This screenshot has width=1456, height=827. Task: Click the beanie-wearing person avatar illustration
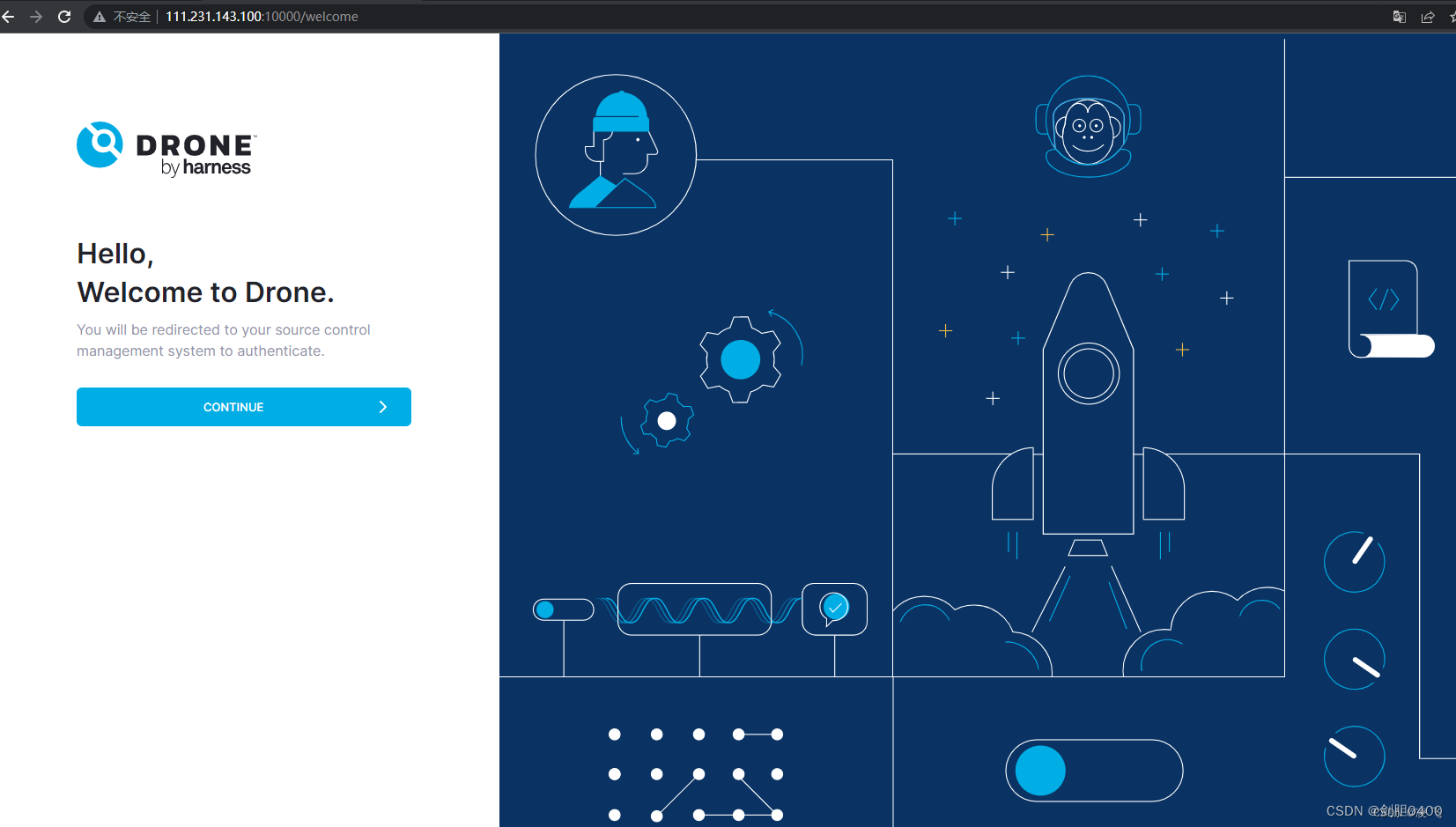point(616,155)
